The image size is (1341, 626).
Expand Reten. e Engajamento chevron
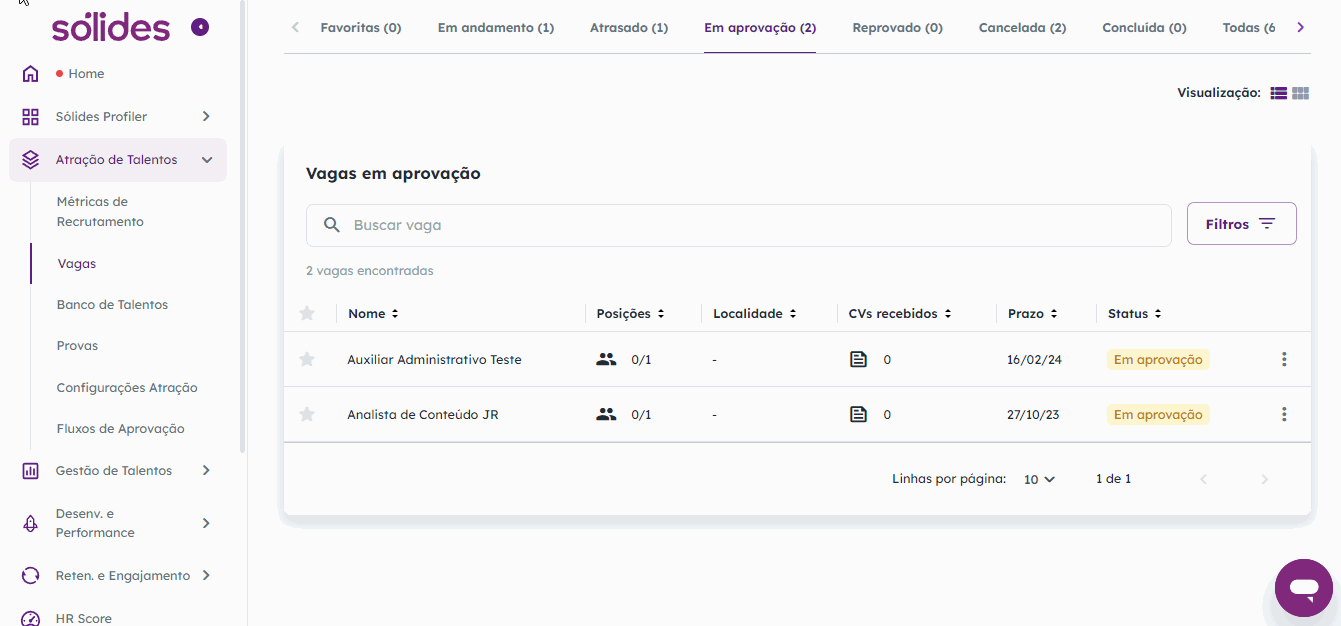click(206, 576)
